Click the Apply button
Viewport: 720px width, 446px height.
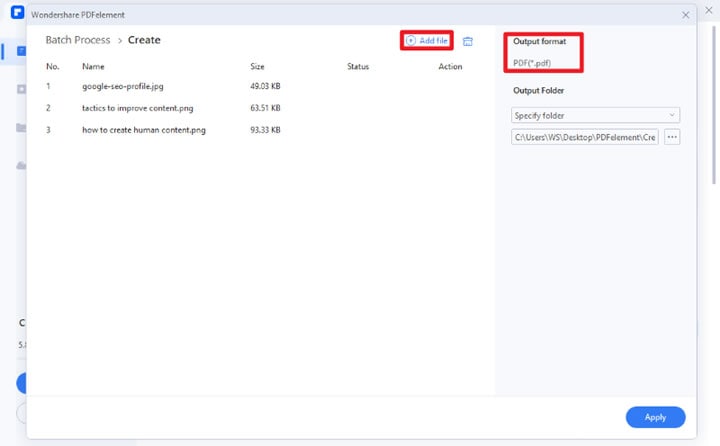point(655,417)
